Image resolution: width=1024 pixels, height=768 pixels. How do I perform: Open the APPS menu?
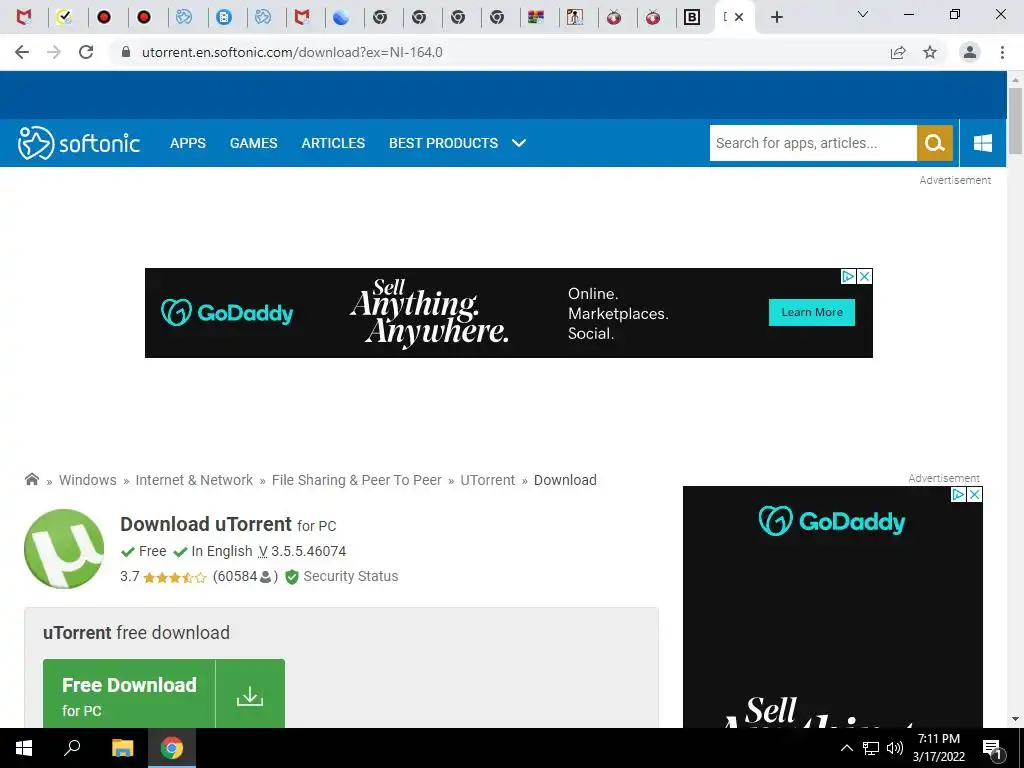[187, 143]
